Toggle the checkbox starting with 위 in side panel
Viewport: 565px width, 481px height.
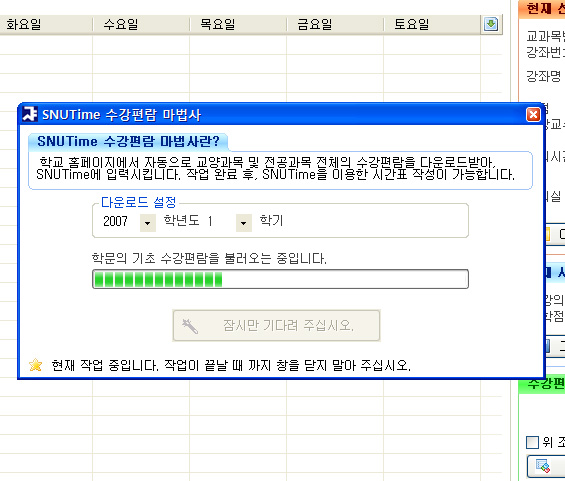(532, 442)
